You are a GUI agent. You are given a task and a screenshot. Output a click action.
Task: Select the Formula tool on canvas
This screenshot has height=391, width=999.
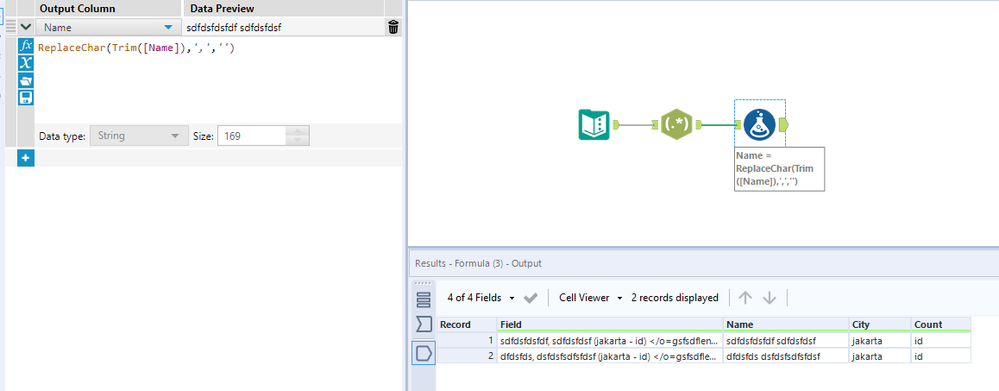click(x=759, y=125)
